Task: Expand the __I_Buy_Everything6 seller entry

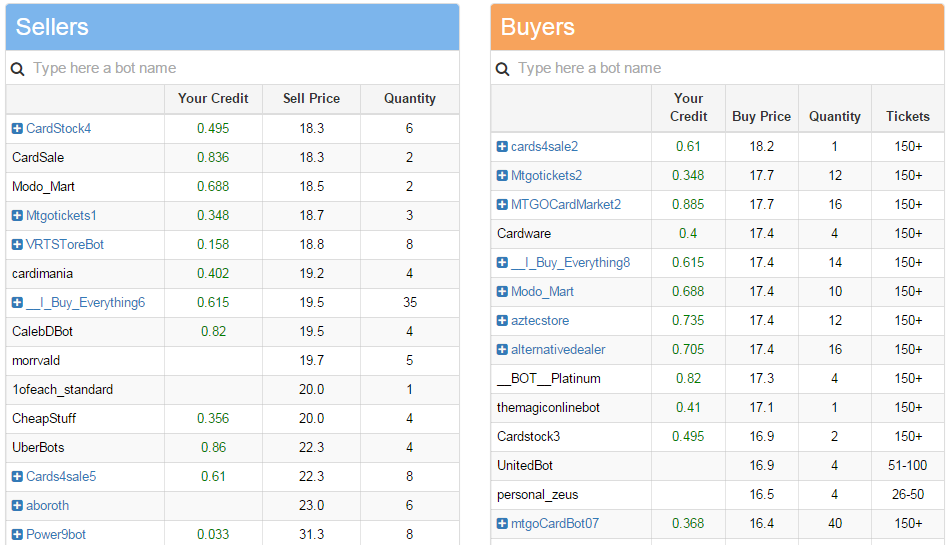Action: (17, 303)
